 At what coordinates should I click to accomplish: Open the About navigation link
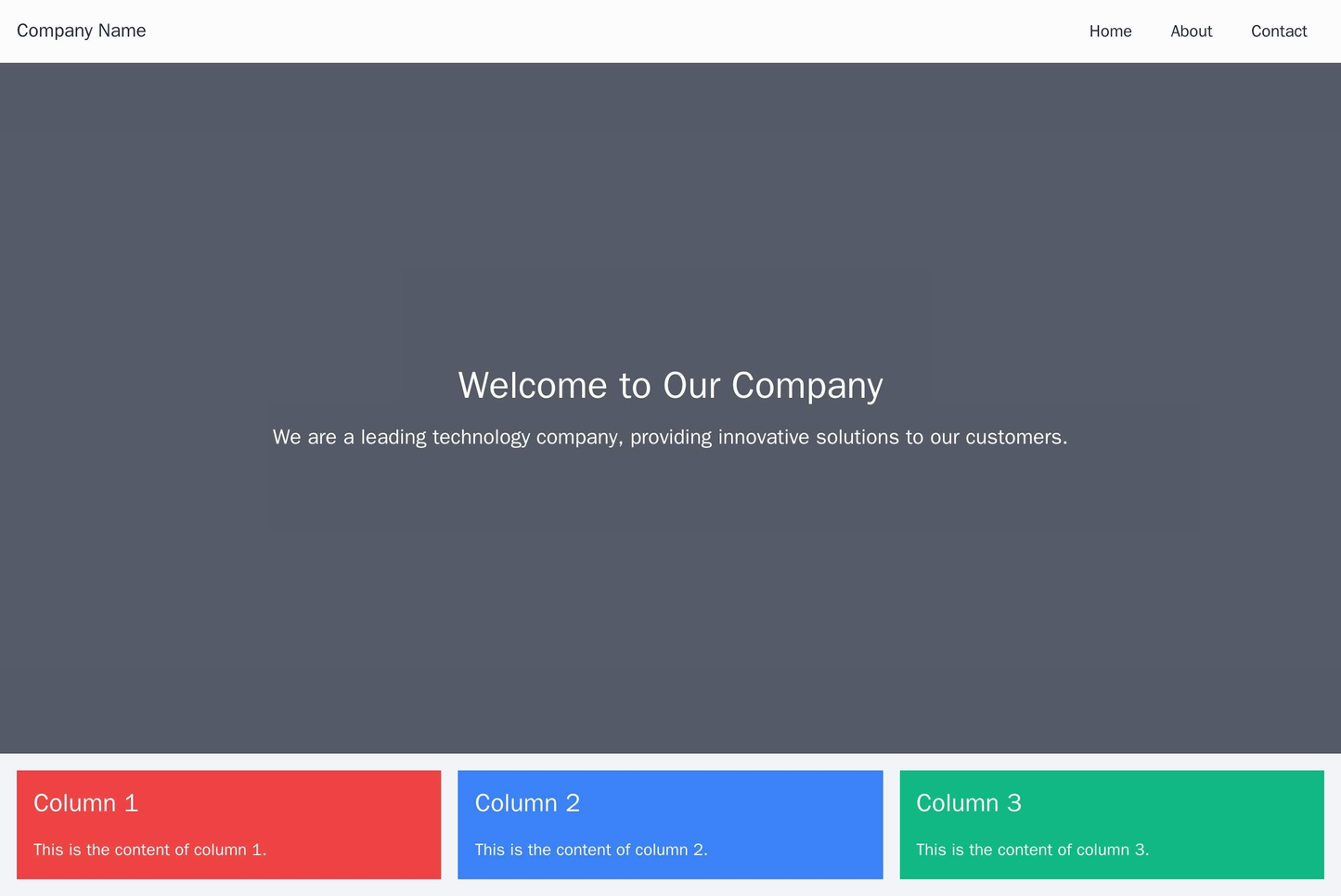coord(1191,31)
